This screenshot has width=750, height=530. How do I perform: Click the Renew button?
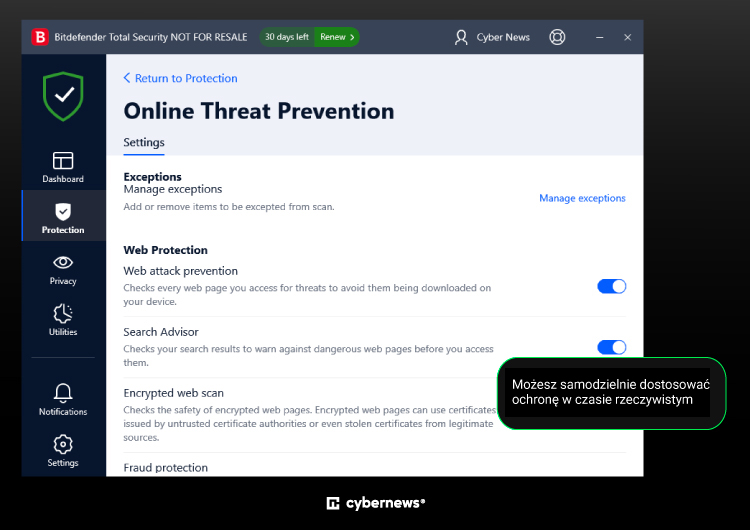[x=337, y=37]
